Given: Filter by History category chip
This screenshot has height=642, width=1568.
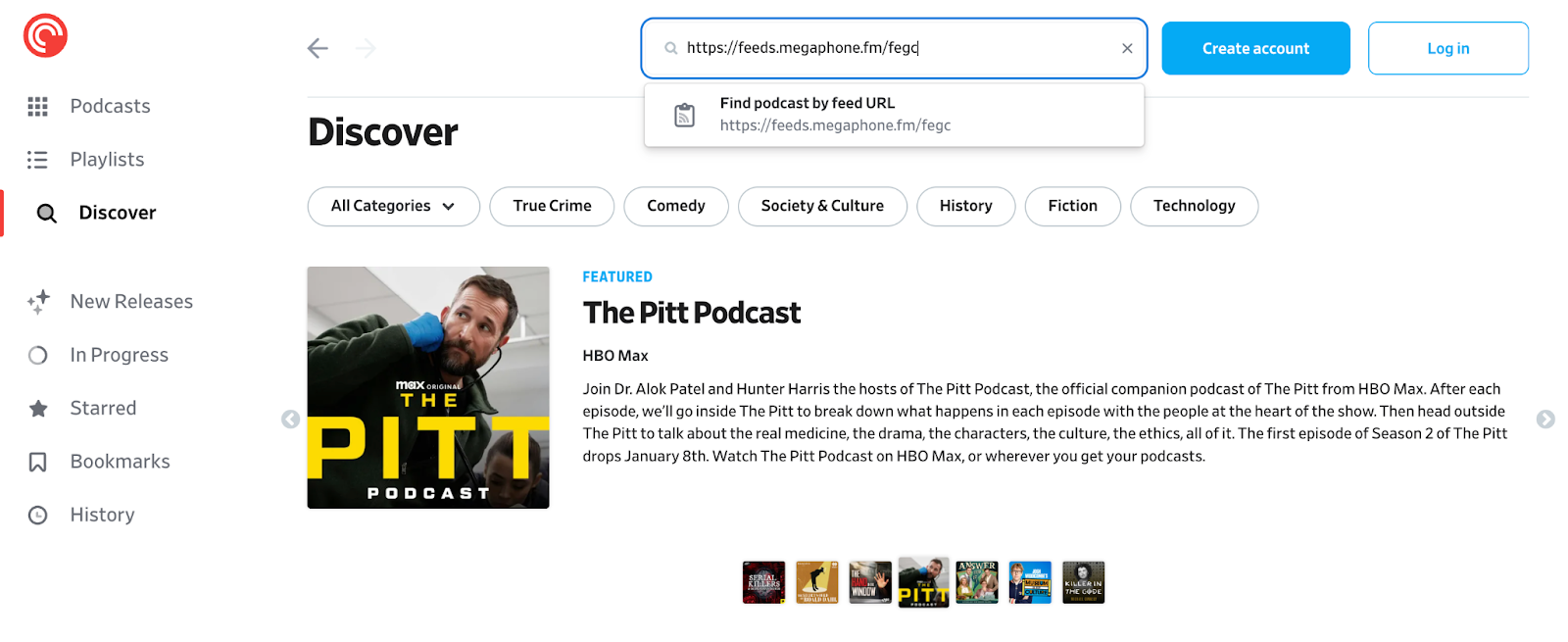Looking at the screenshot, I should (966, 206).
